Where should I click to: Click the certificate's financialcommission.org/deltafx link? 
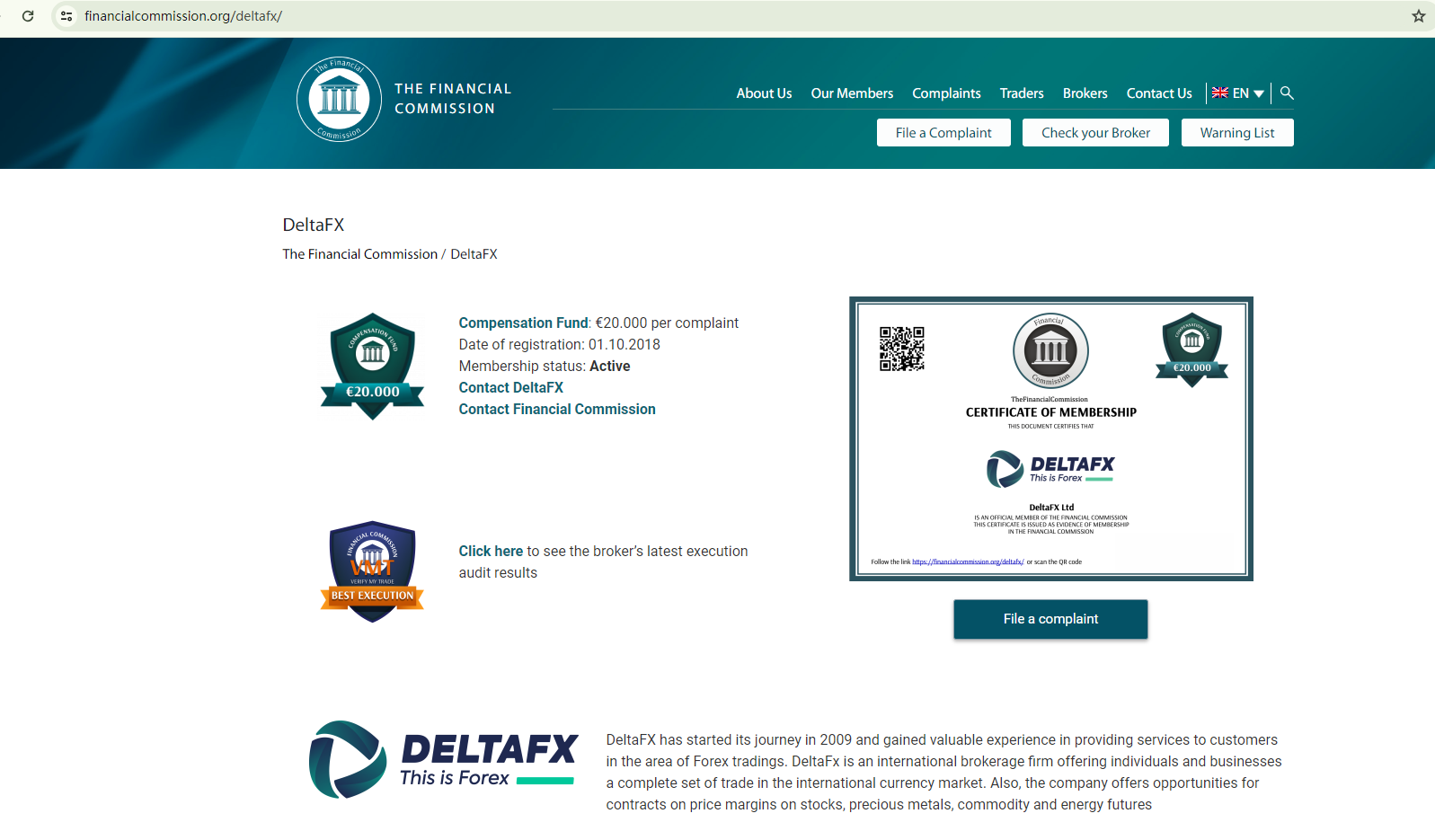968,561
